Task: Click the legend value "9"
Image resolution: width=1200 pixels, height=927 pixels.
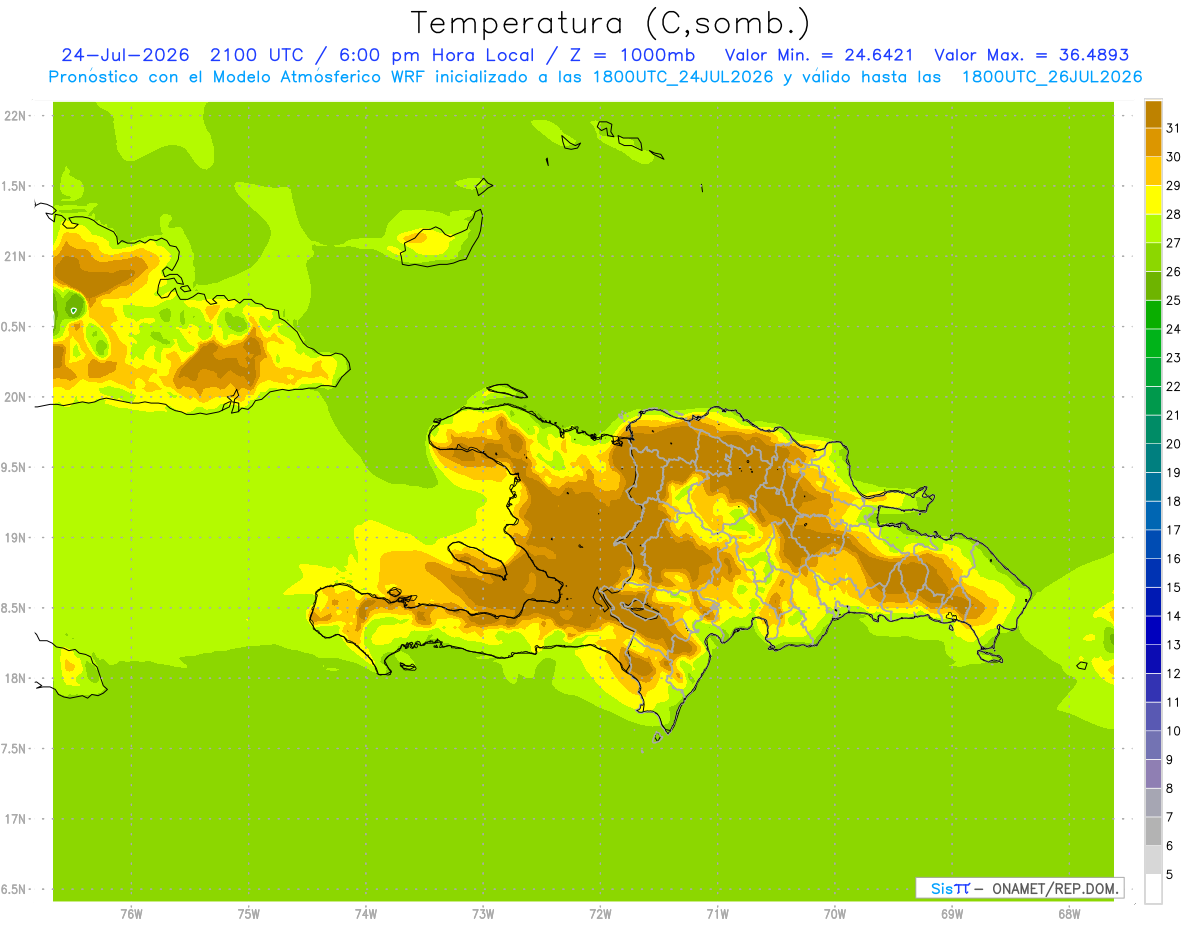Action: [x=1170, y=759]
